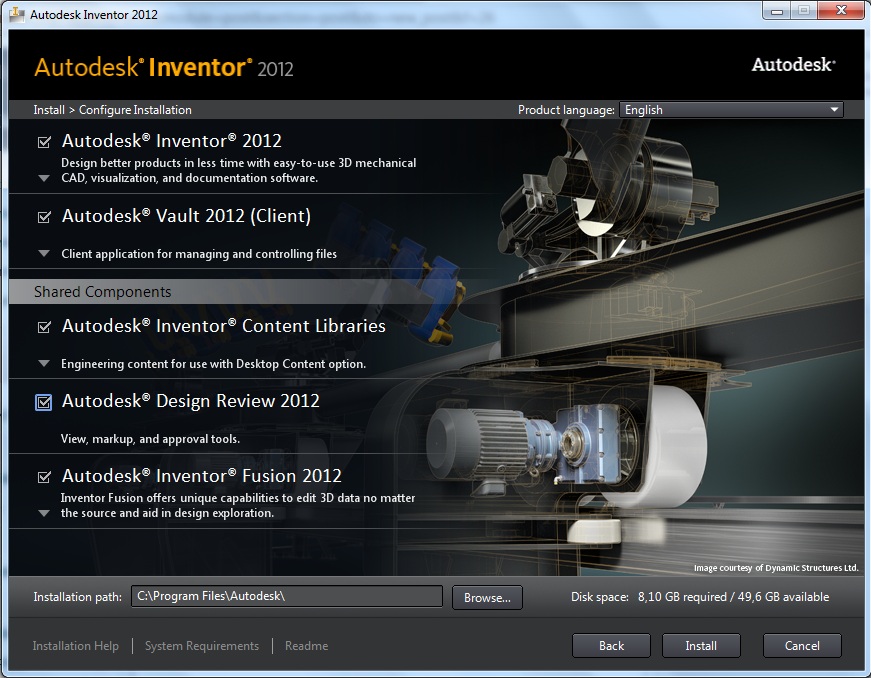Click the Autodesk Inventor 2012 product title

[x=172, y=141]
